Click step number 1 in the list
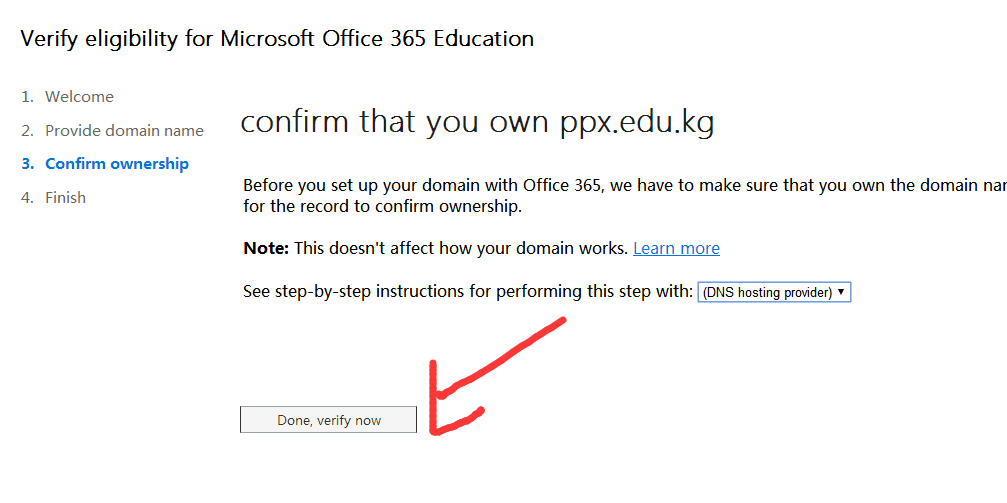 (x=26, y=97)
